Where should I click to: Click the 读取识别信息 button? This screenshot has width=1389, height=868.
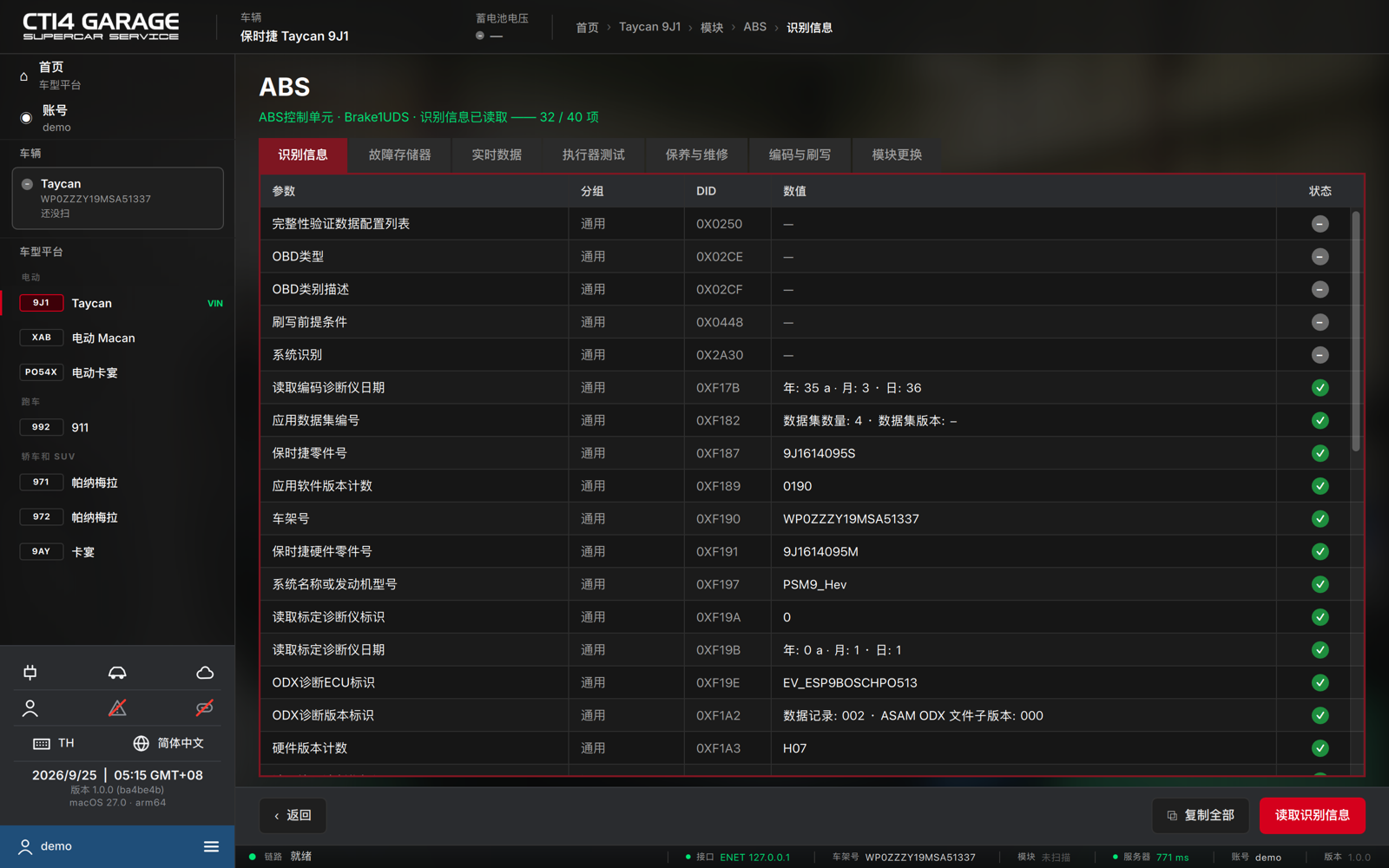pyautogui.click(x=1312, y=815)
